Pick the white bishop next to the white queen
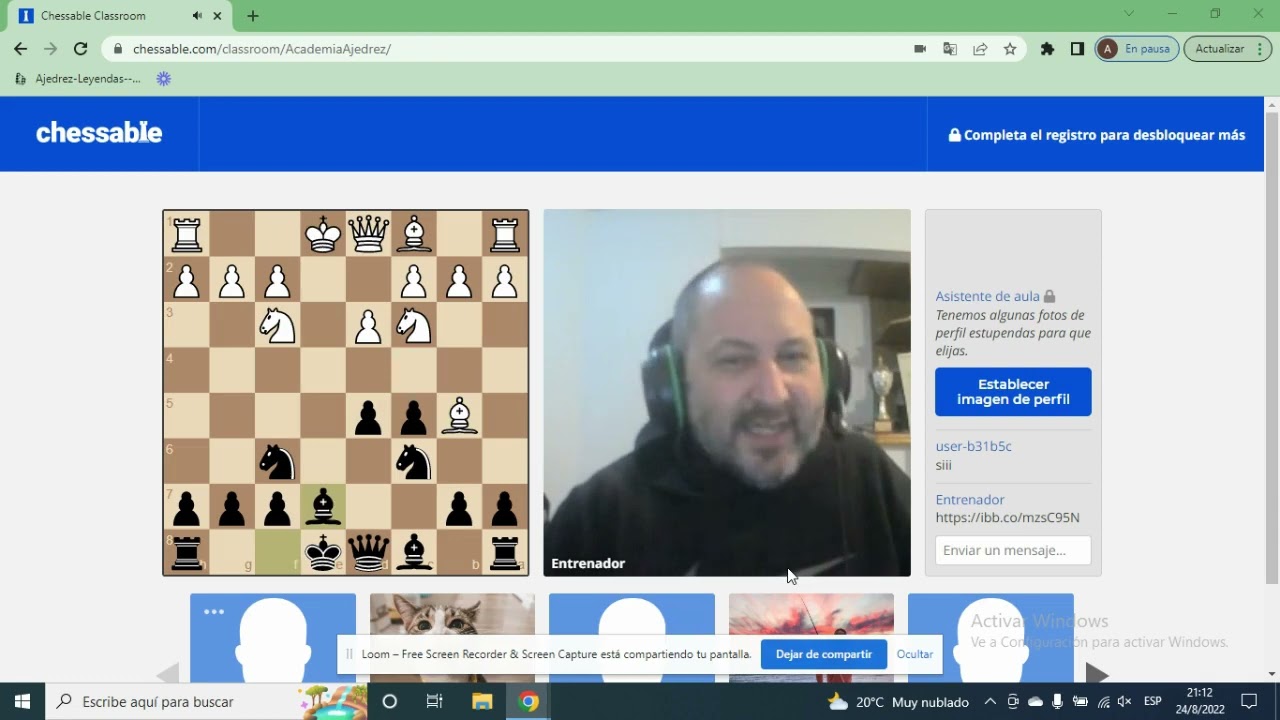Screen dimensions: 1280x720 tap(414, 234)
